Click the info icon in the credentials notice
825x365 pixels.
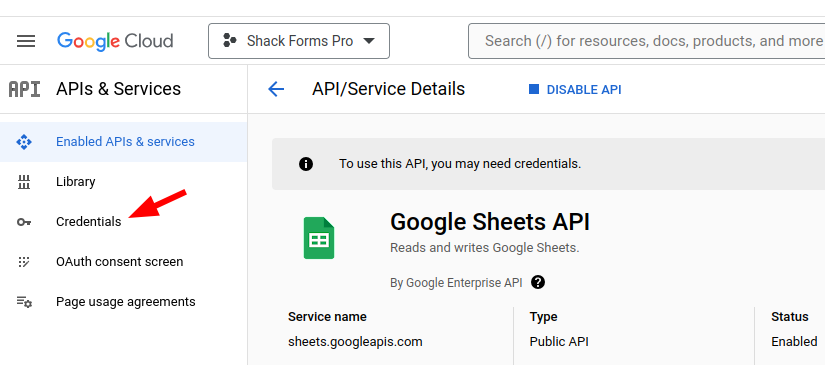[306, 164]
